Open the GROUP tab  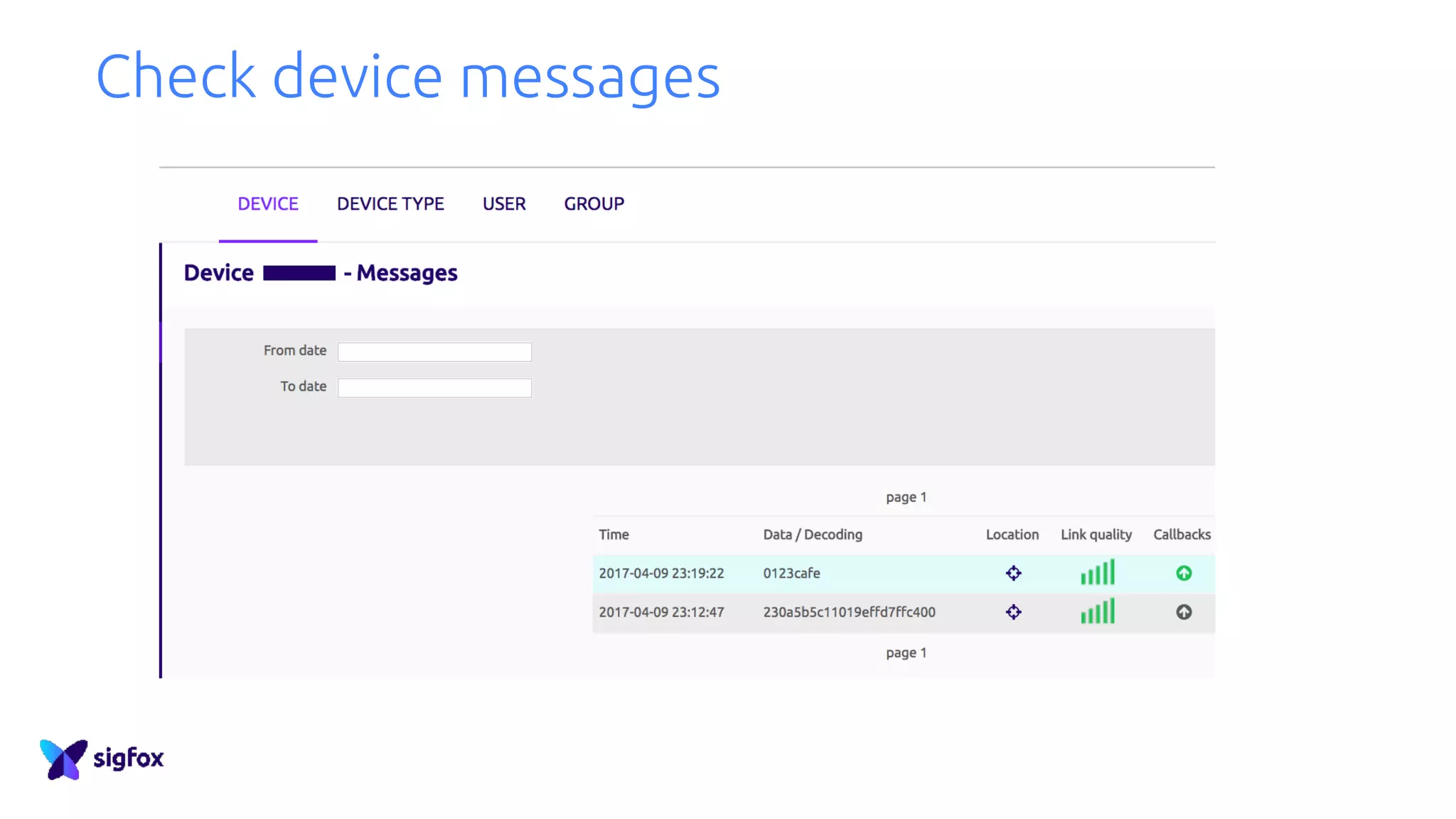pos(594,204)
